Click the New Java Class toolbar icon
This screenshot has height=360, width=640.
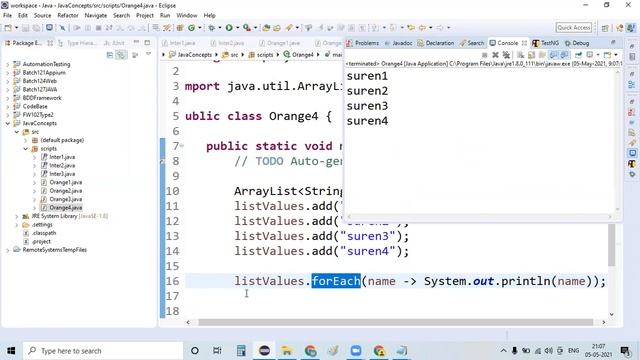pyautogui.click(x=191, y=28)
